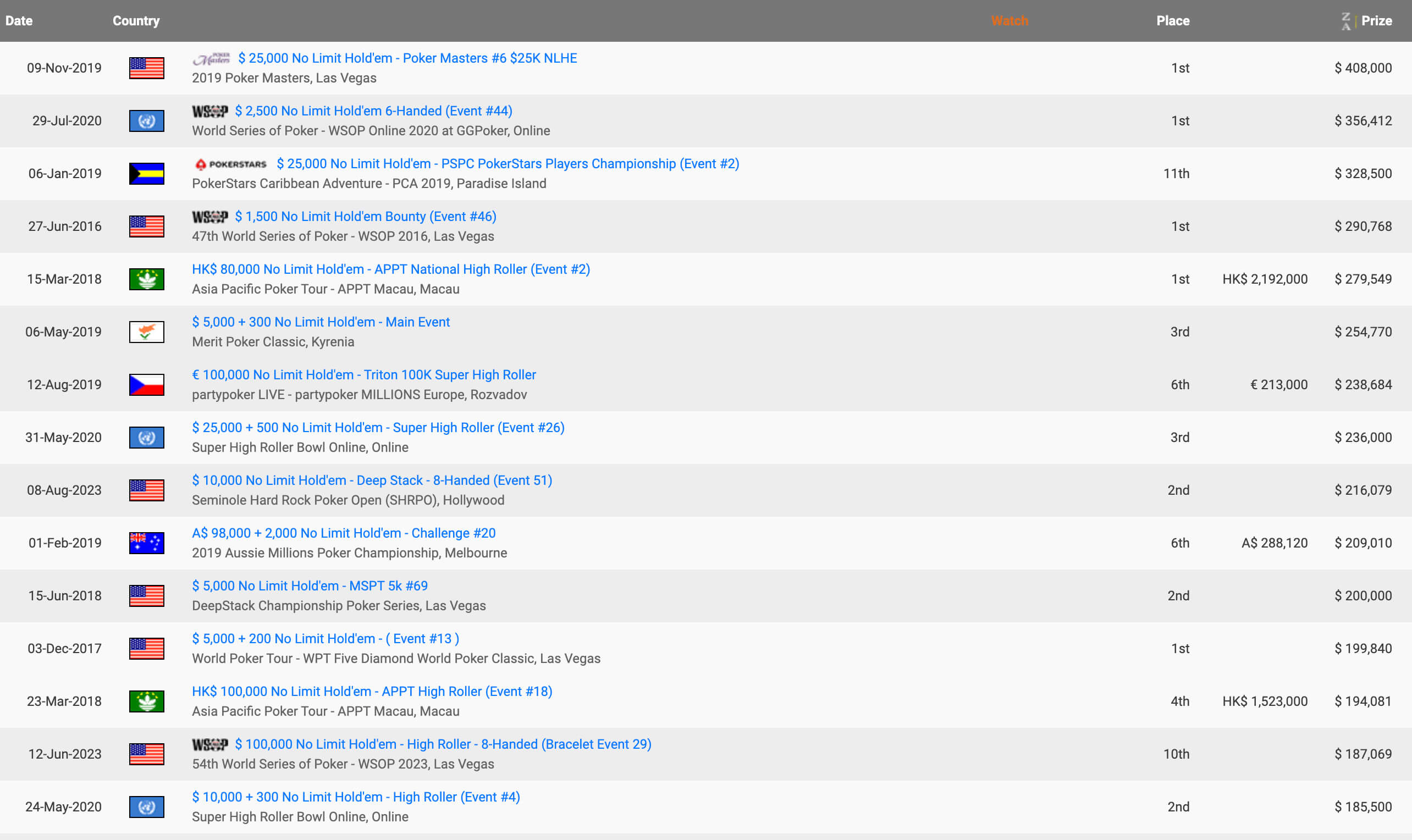The height and width of the screenshot is (840, 1412).
Task: Open the $1,500 Bounty Event #46 link
Action: click(365, 217)
